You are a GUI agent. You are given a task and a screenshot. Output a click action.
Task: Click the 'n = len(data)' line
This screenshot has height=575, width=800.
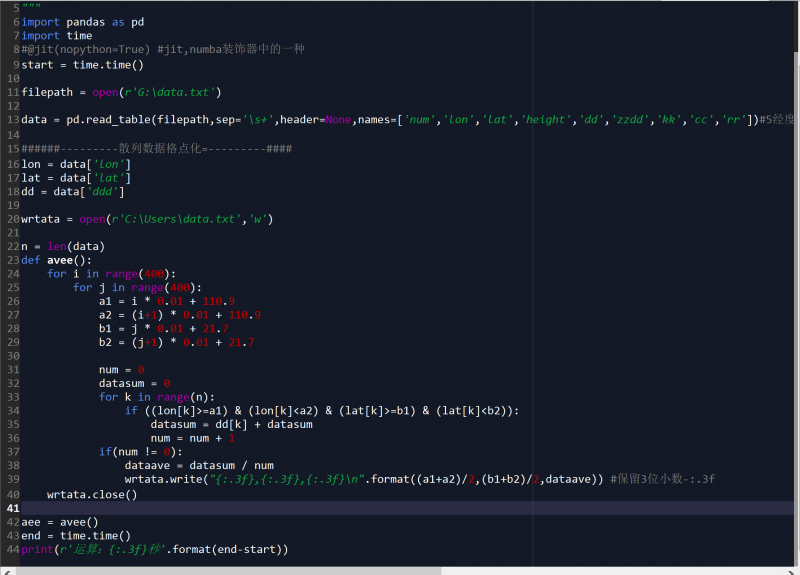click(x=63, y=246)
